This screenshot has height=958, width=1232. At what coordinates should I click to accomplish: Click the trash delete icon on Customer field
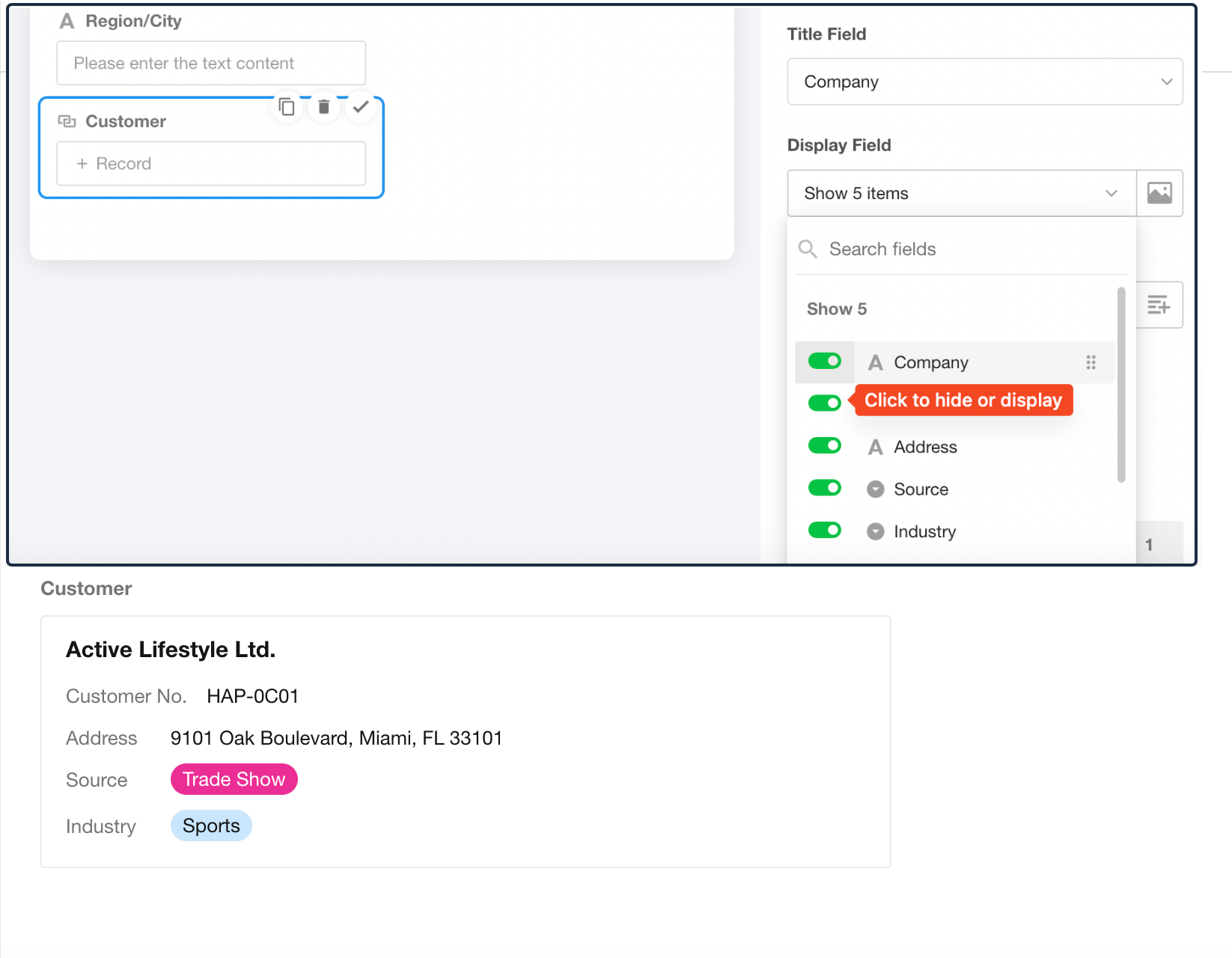[x=323, y=107]
